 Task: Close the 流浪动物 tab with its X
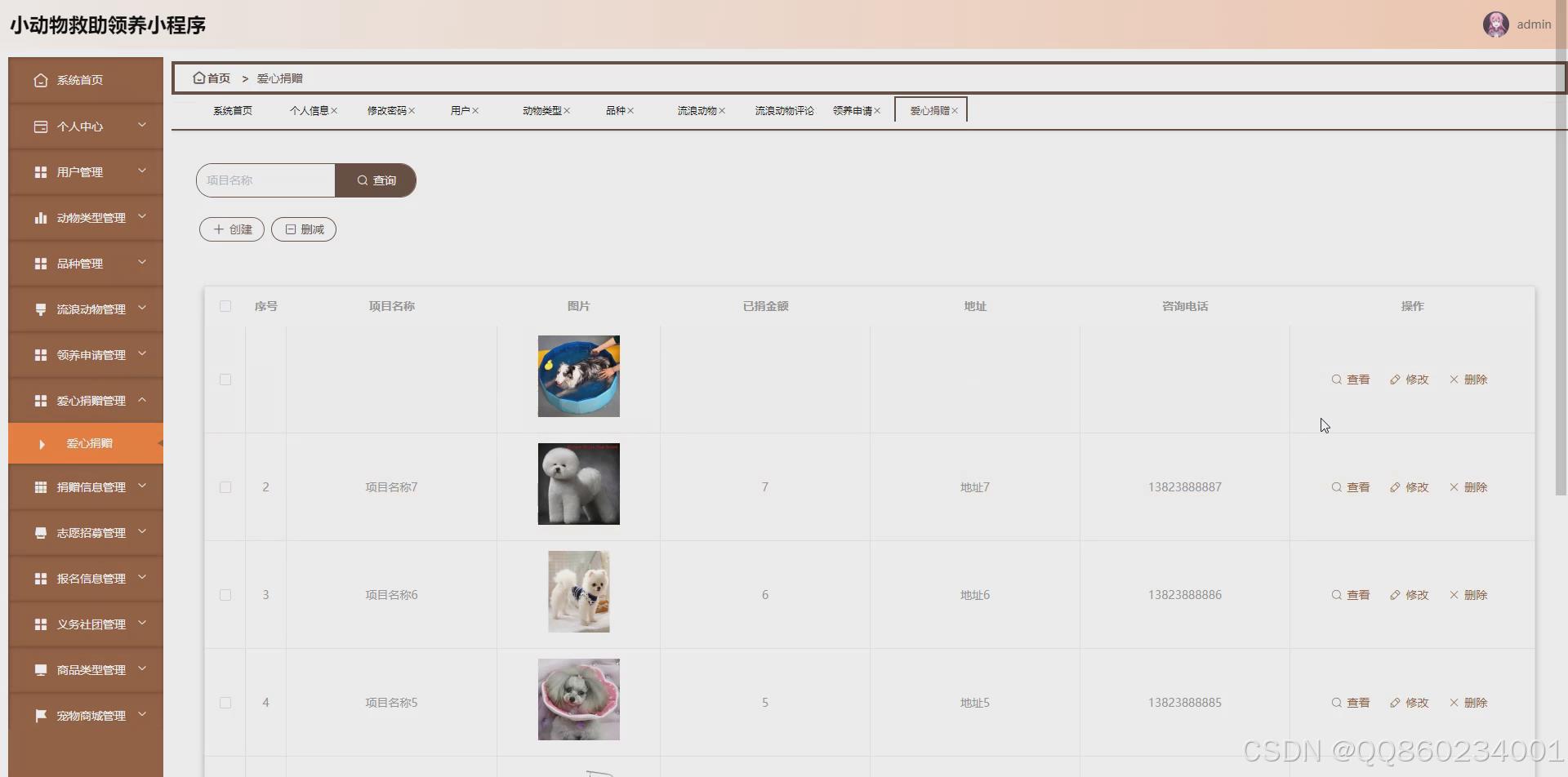[x=722, y=111]
